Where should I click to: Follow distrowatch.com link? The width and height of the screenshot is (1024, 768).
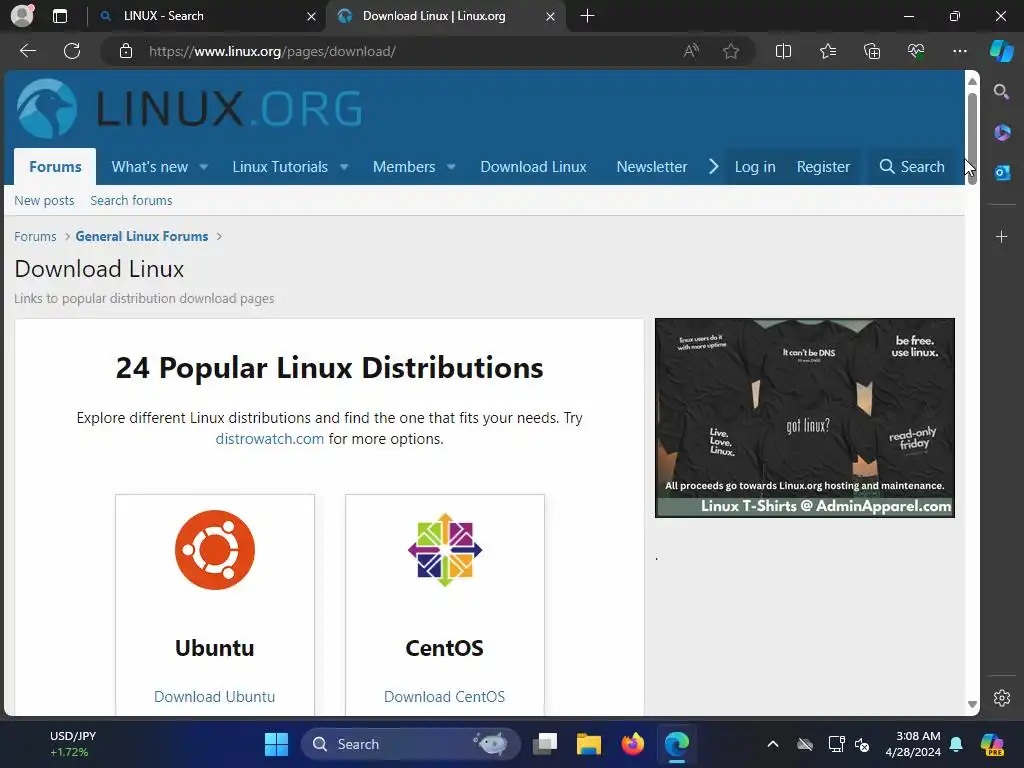click(x=270, y=439)
